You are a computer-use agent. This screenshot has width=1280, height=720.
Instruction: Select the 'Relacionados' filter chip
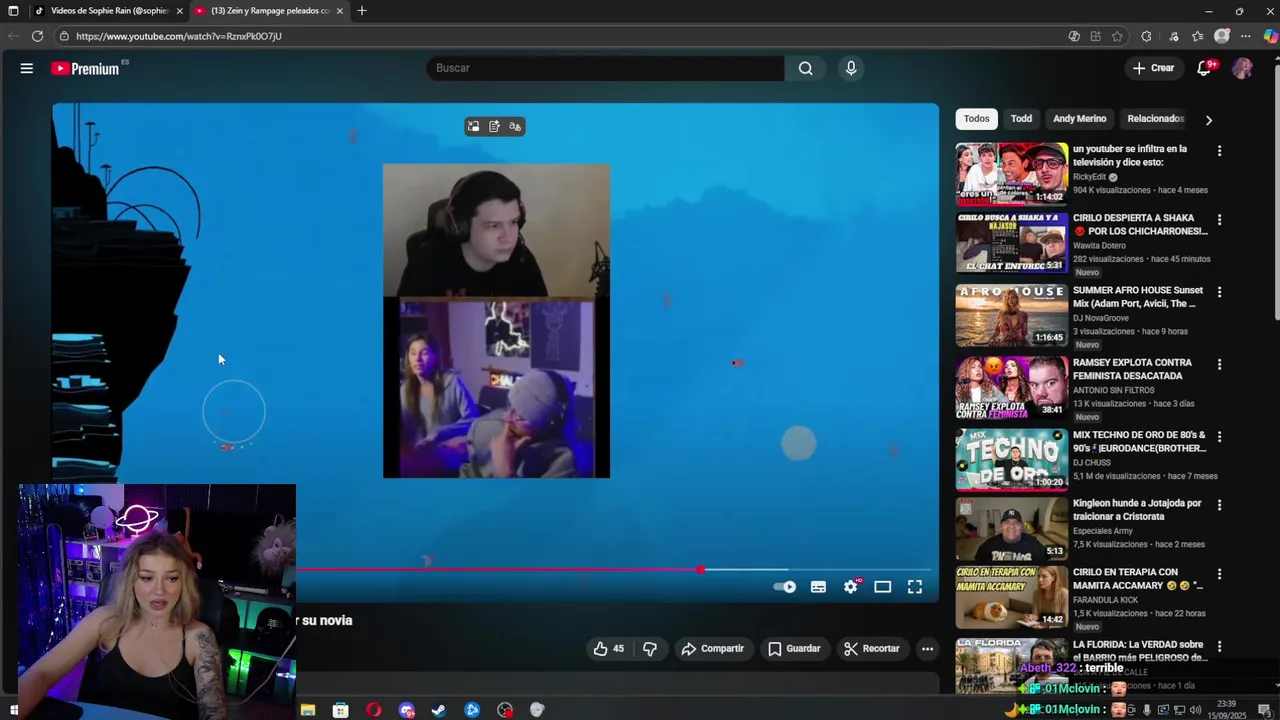pyautogui.click(x=1155, y=119)
